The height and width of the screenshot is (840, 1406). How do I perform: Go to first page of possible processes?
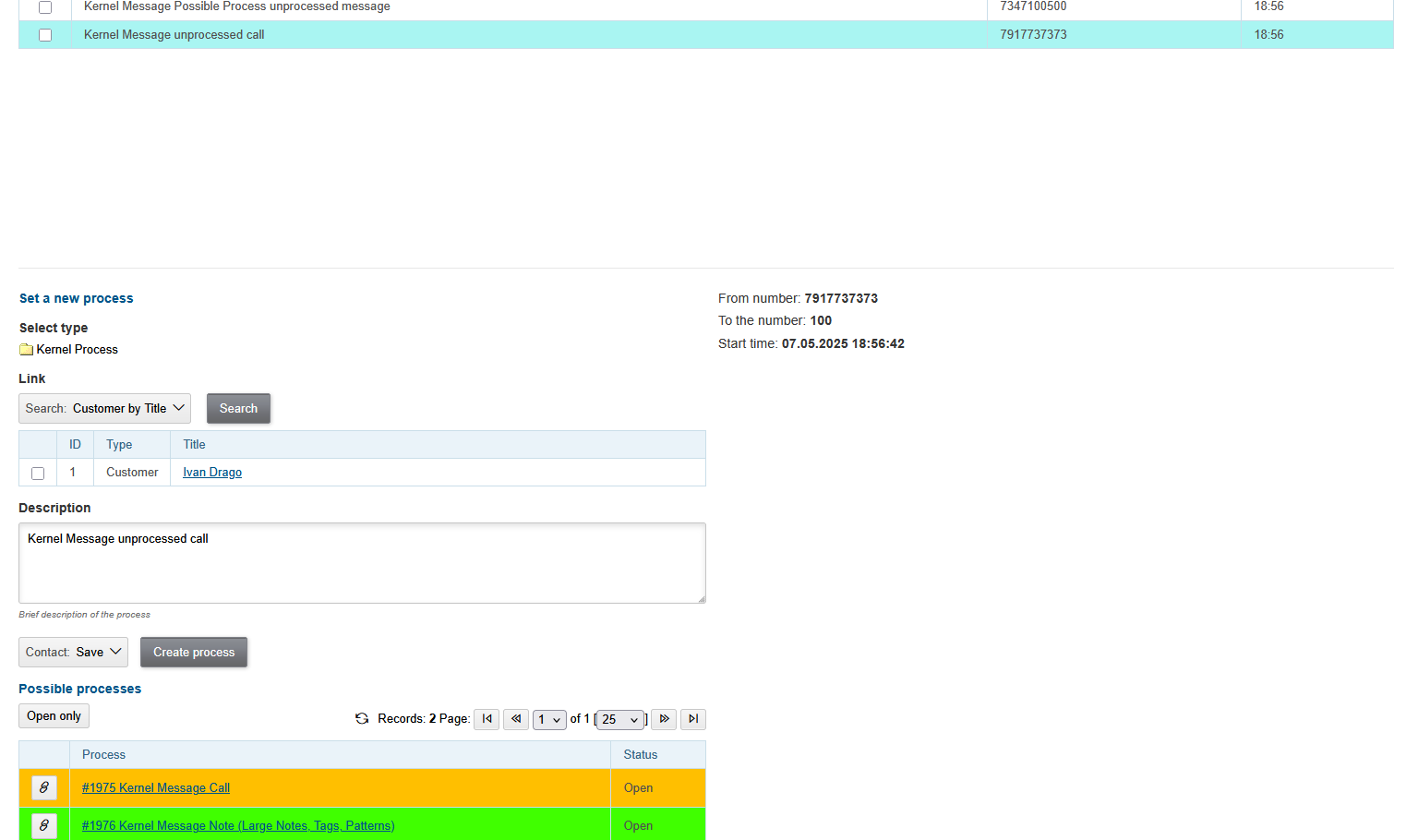[487, 719]
